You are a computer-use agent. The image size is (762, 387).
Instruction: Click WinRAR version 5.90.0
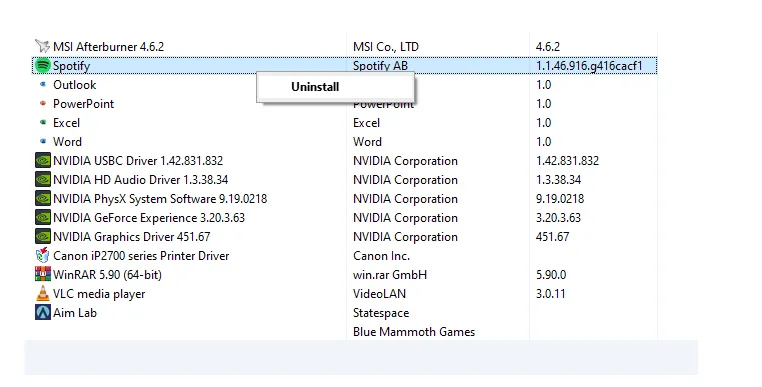click(x=551, y=274)
